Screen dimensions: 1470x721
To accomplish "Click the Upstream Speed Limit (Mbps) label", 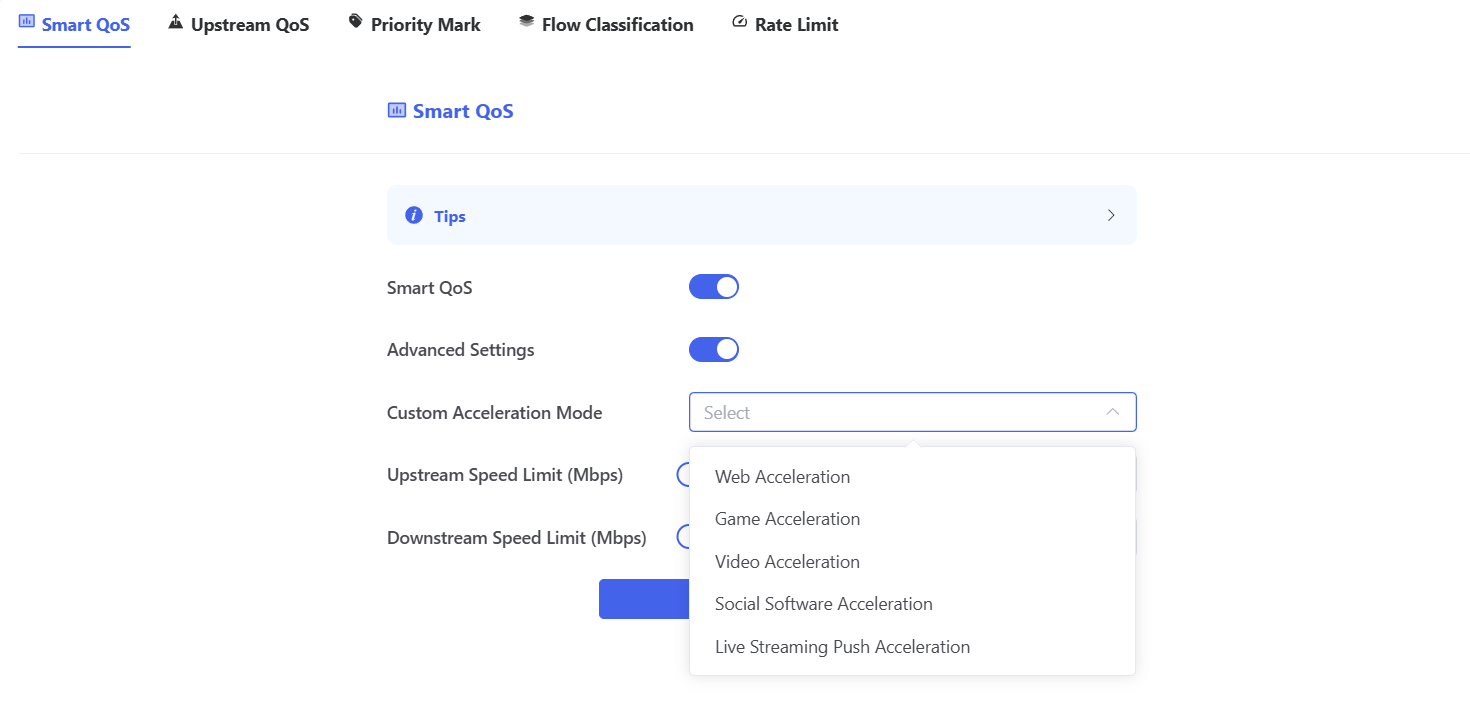I will click(505, 475).
